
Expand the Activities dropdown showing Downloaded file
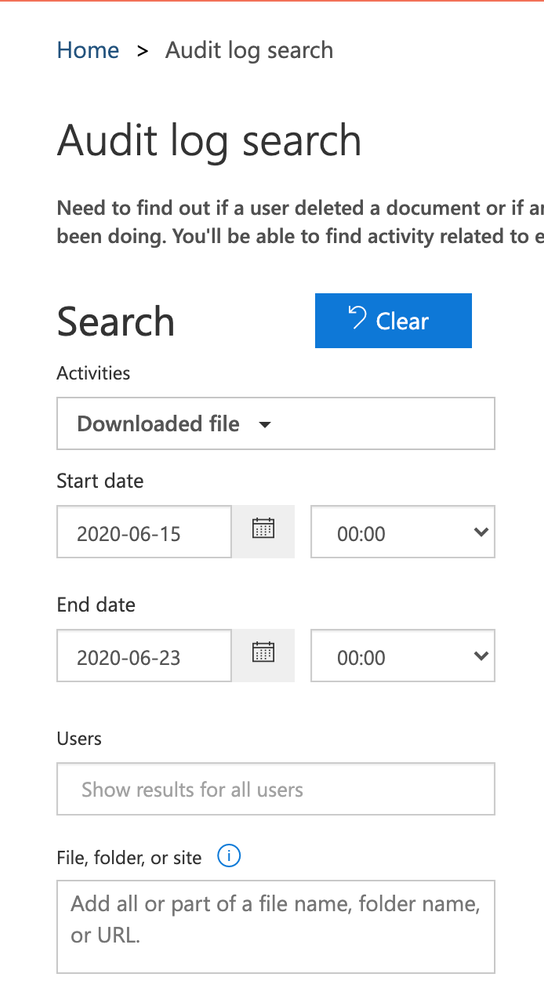click(276, 424)
